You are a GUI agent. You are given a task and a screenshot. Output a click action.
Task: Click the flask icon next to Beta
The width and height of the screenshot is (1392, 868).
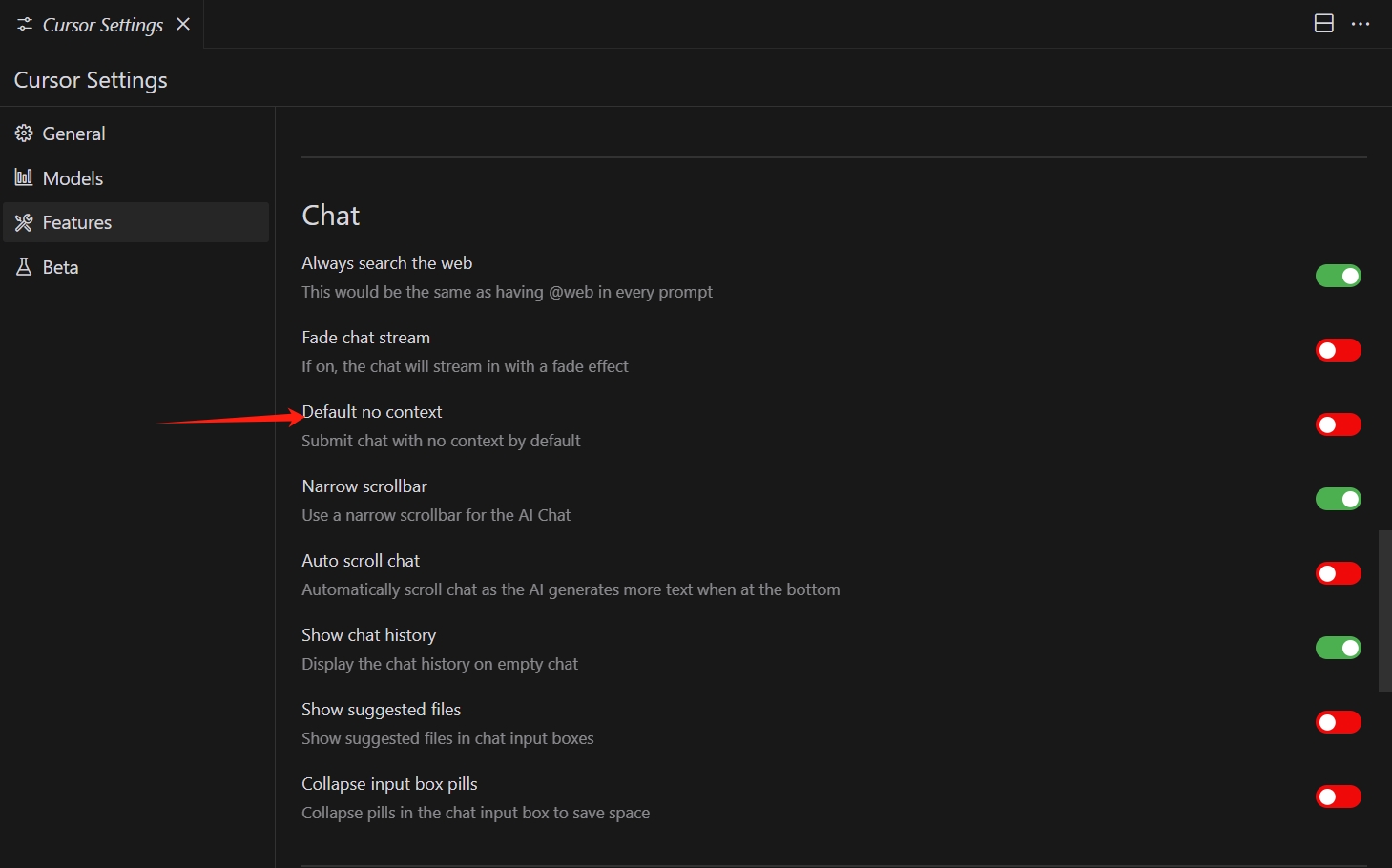pyautogui.click(x=24, y=267)
